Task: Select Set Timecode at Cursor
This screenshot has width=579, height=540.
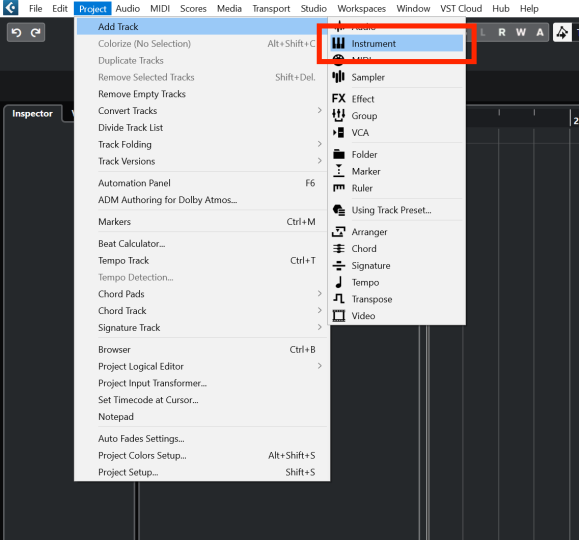Action: [x=202, y=400]
